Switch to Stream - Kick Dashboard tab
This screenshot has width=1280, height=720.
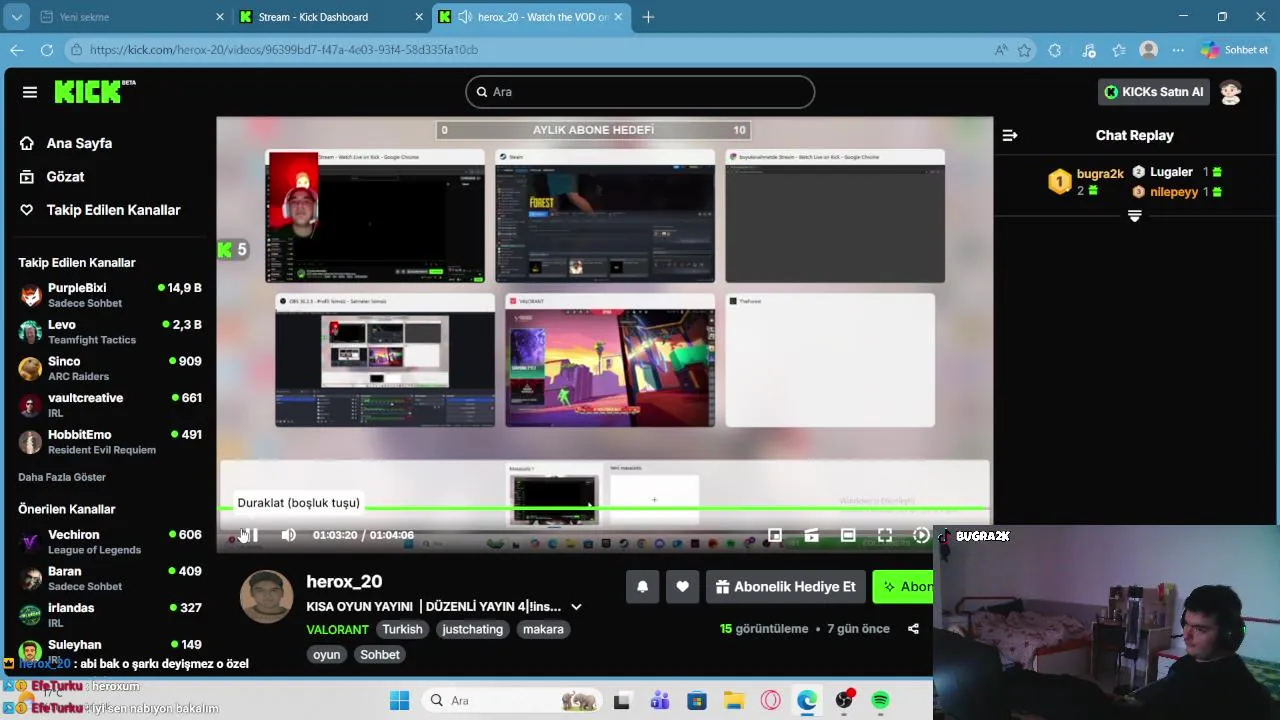tap(330, 17)
